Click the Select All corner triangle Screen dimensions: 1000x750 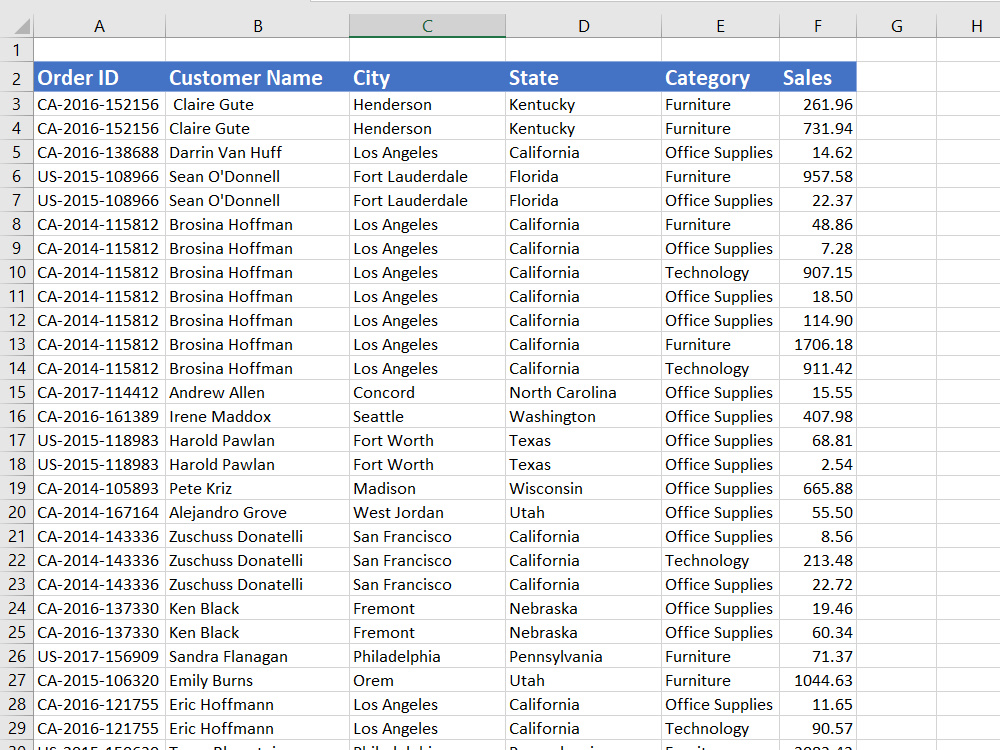coord(22,26)
